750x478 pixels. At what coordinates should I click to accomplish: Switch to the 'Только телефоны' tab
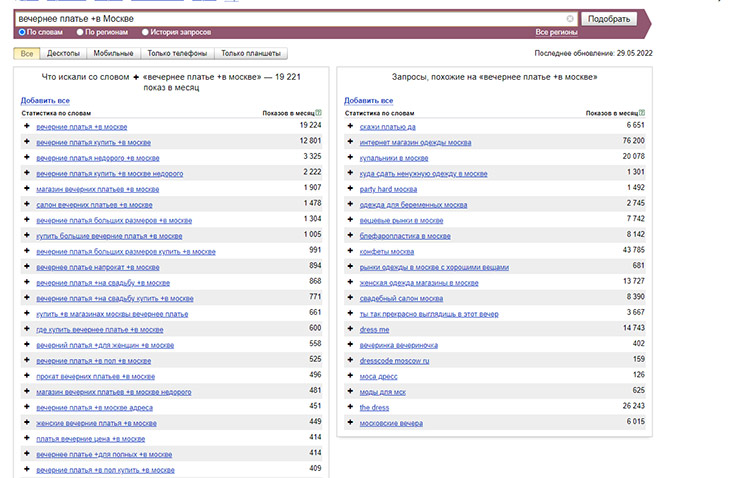pos(177,53)
